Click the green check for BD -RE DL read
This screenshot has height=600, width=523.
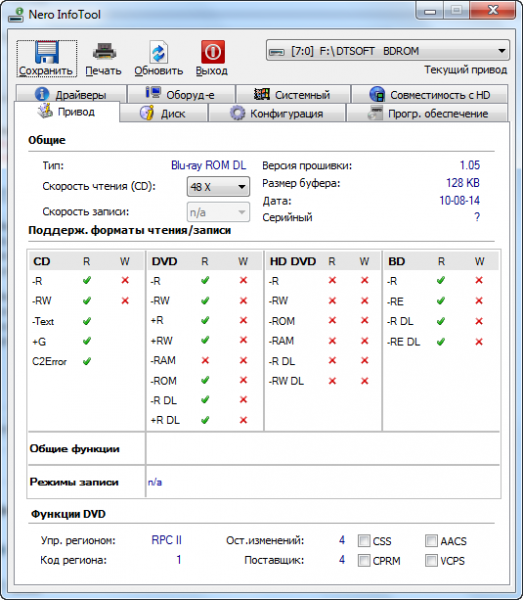click(x=441, y=341)
